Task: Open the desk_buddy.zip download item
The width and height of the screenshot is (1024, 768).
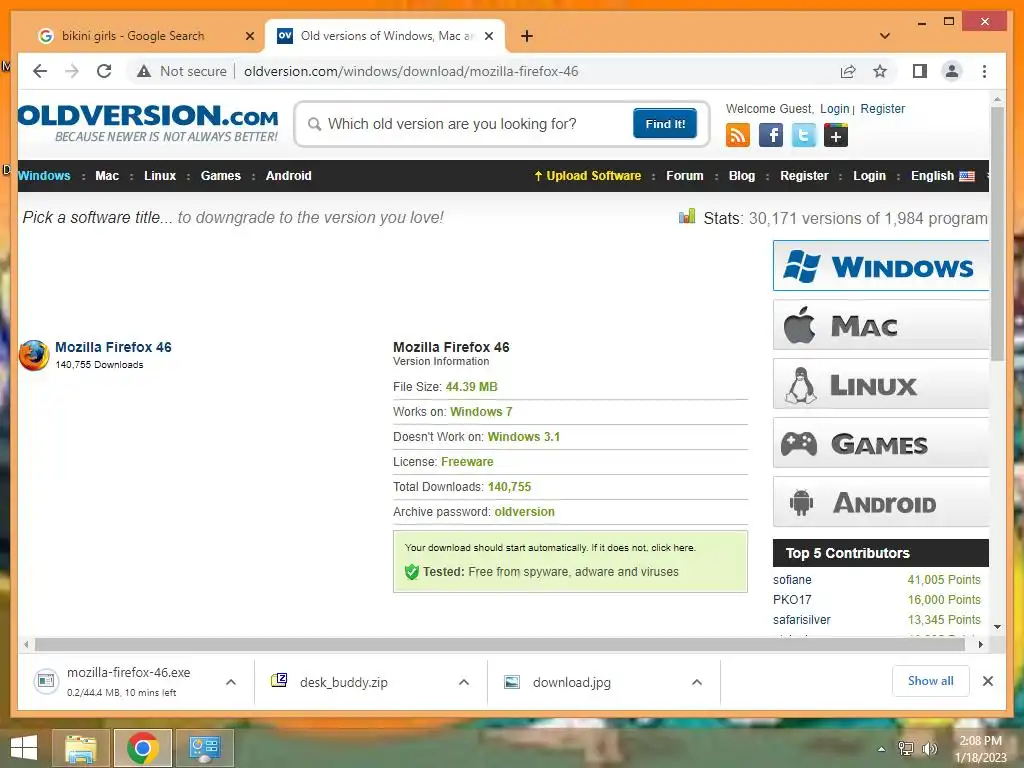Action: click(343, 682)
